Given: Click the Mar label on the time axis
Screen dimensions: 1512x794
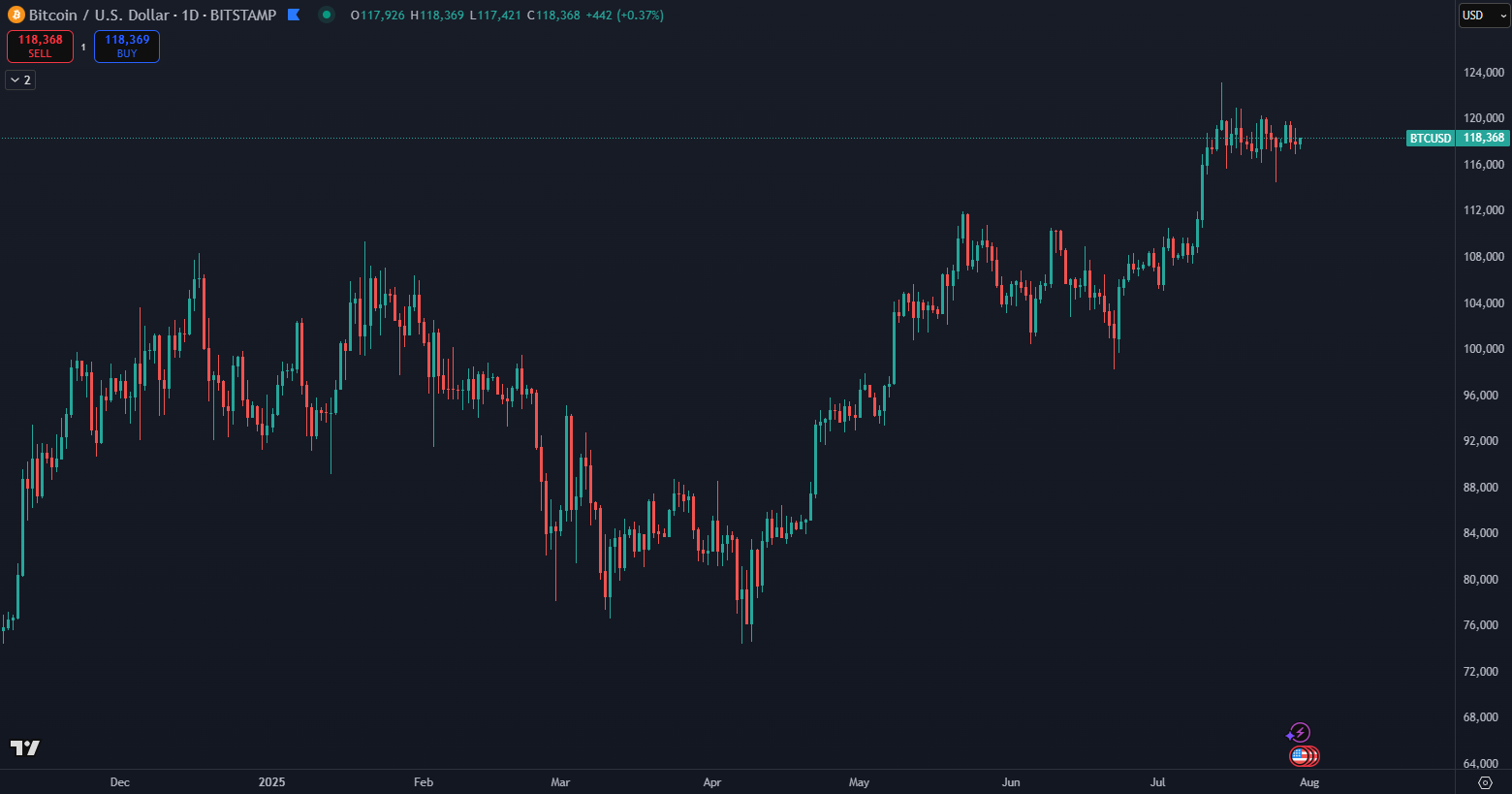Looking at the screenshot, I should pos(560,782).
